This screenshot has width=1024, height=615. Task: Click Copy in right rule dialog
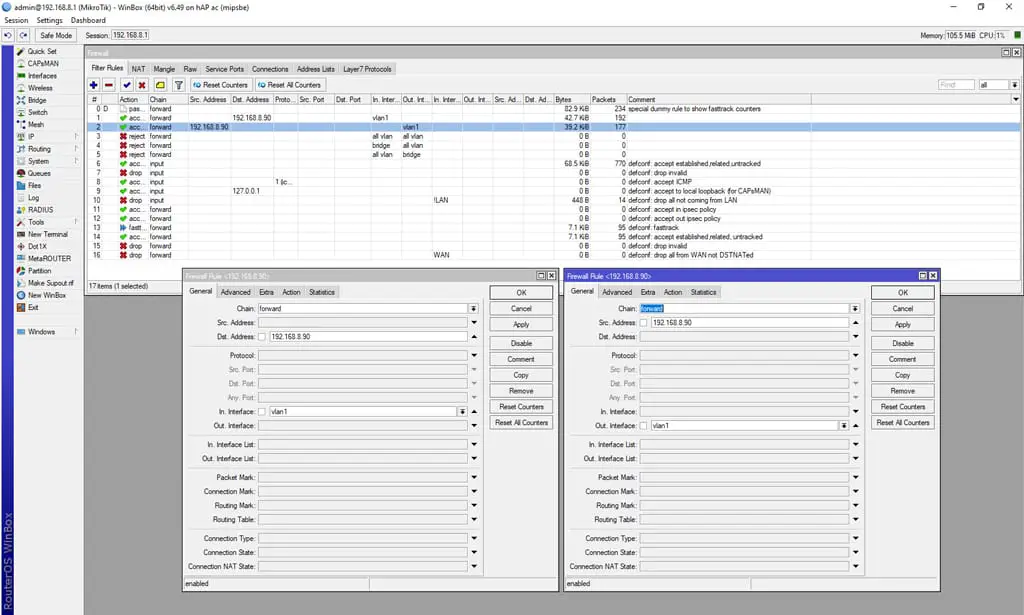coord(903,375)
